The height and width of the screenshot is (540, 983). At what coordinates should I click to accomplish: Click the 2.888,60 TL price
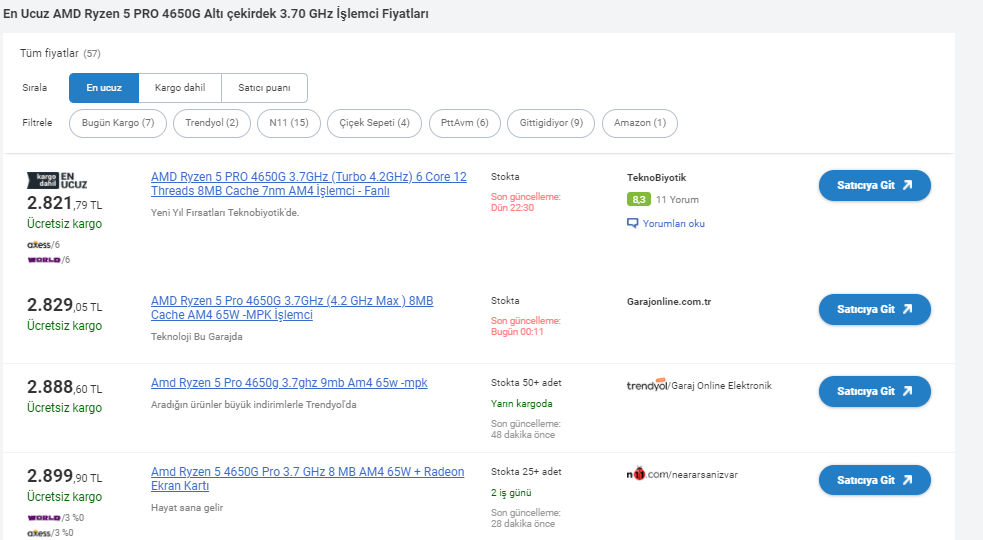tap(64, 387)
